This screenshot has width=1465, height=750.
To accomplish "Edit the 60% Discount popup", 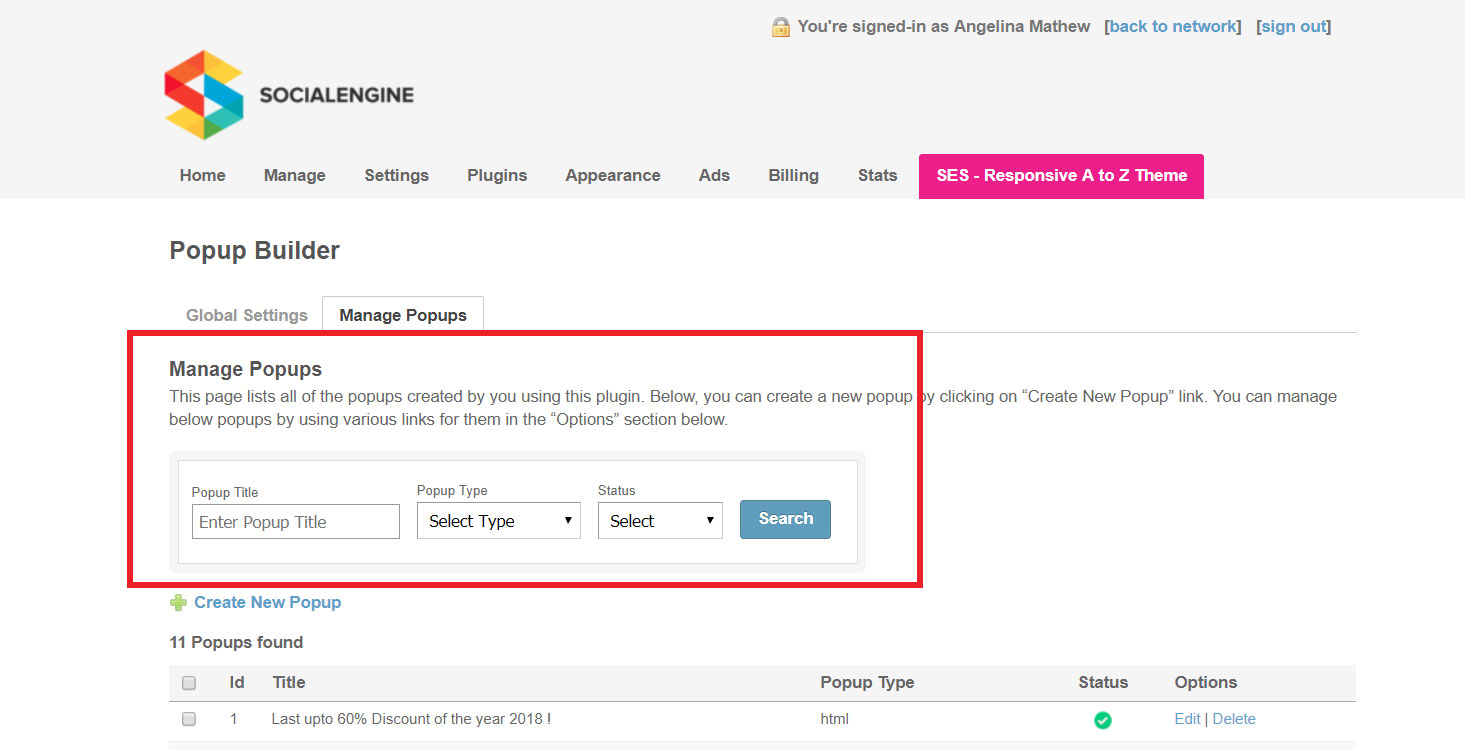I will coord(1186,718).
